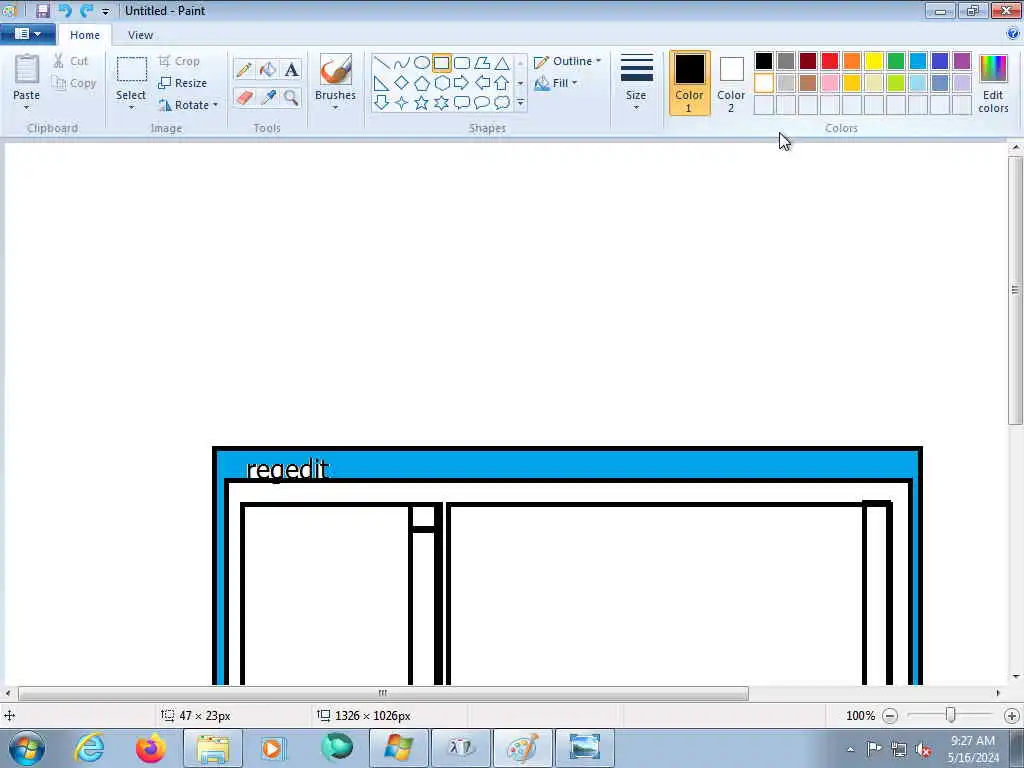Choose the Five-point star shape
Viewport: 1024px width, 768px height.
click(422, 103)
